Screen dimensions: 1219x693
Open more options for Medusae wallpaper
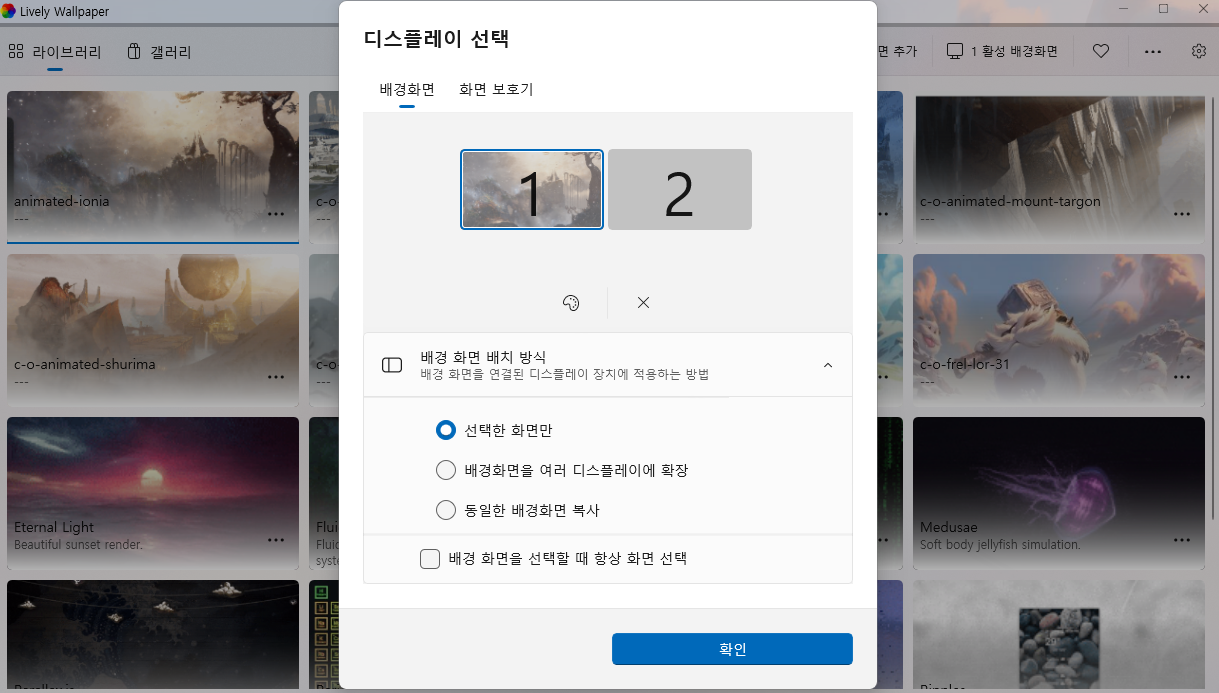(1182, 539)
